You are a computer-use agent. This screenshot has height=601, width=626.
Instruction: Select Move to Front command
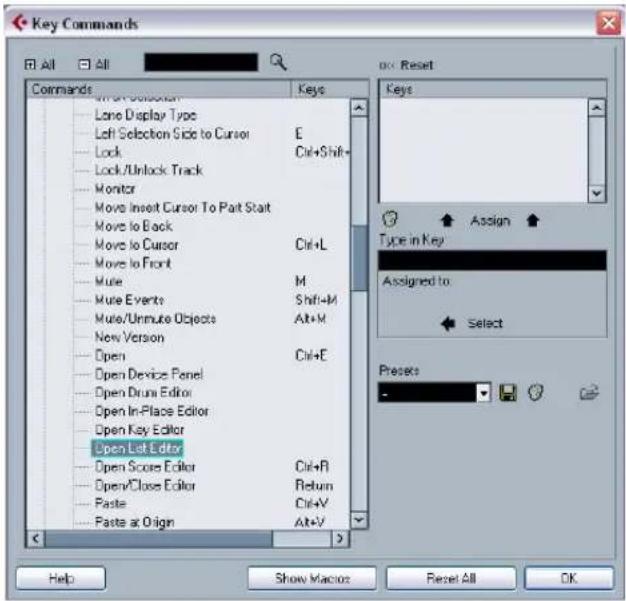coord(133,263)
